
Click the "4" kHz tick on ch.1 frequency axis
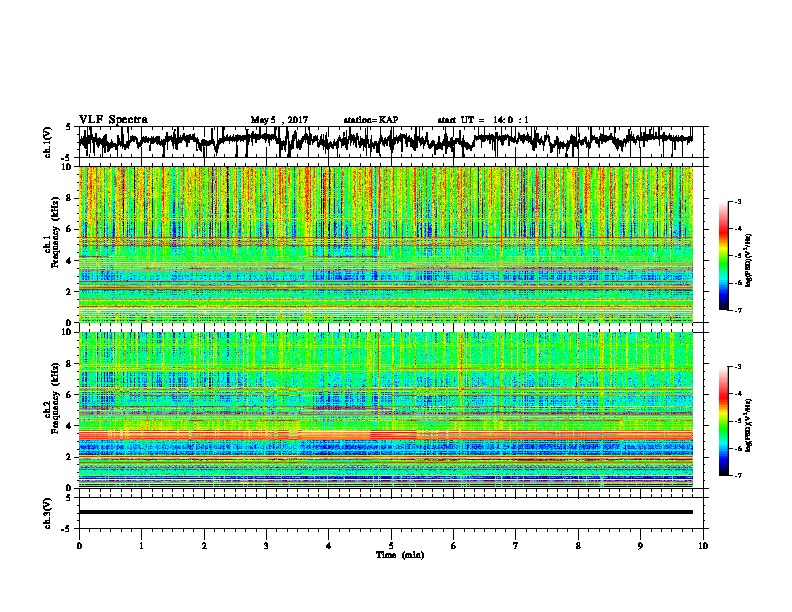pyautogui.click(x=69, y=261)
